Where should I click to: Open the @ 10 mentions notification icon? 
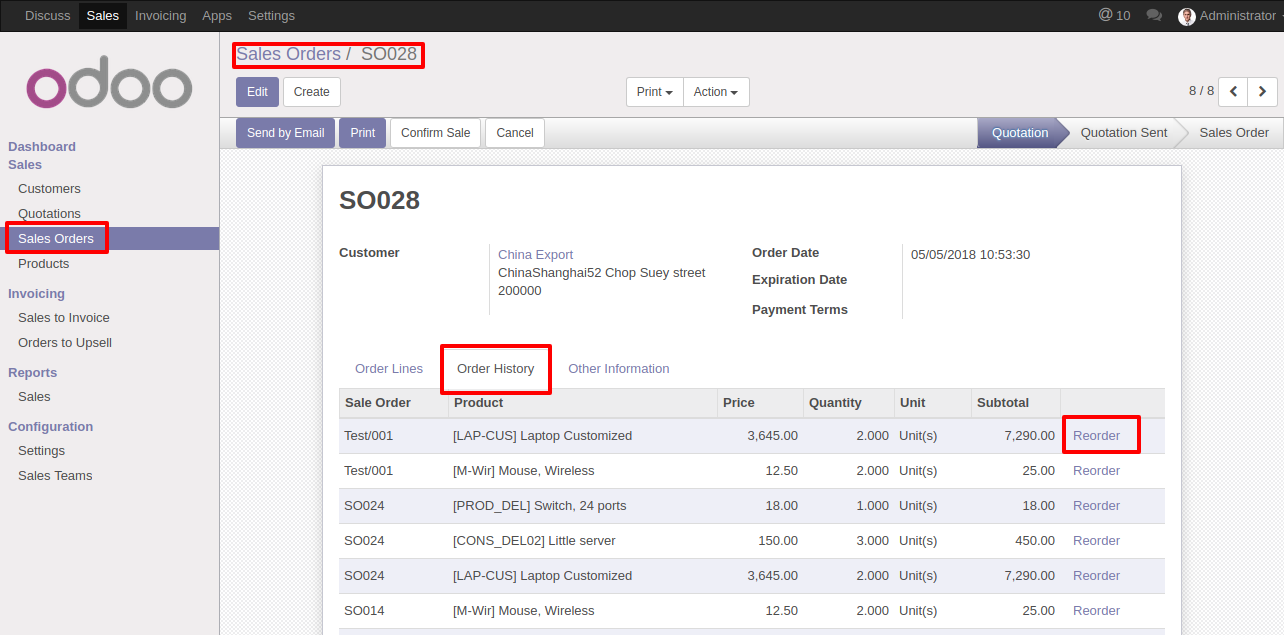[x=1114, y=15]
